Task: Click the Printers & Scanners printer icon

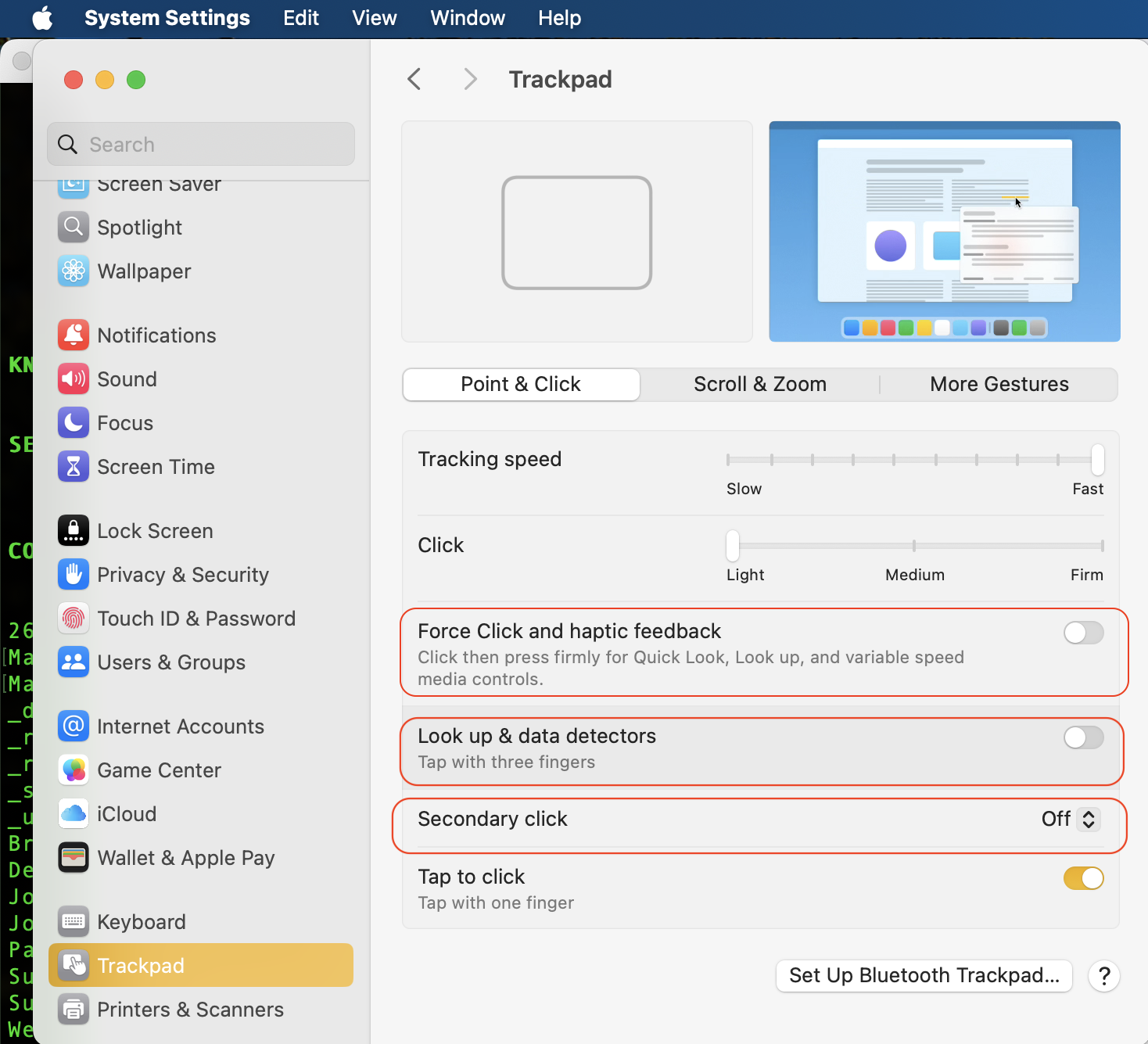Action: click(x=74, y=1010)
